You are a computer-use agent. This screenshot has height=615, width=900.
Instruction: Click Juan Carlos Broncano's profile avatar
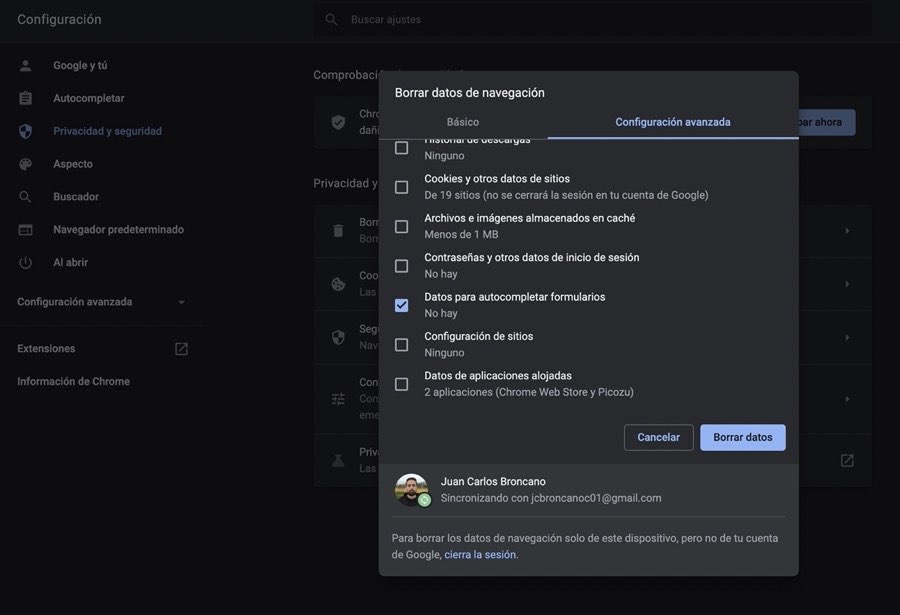point(411,490)
